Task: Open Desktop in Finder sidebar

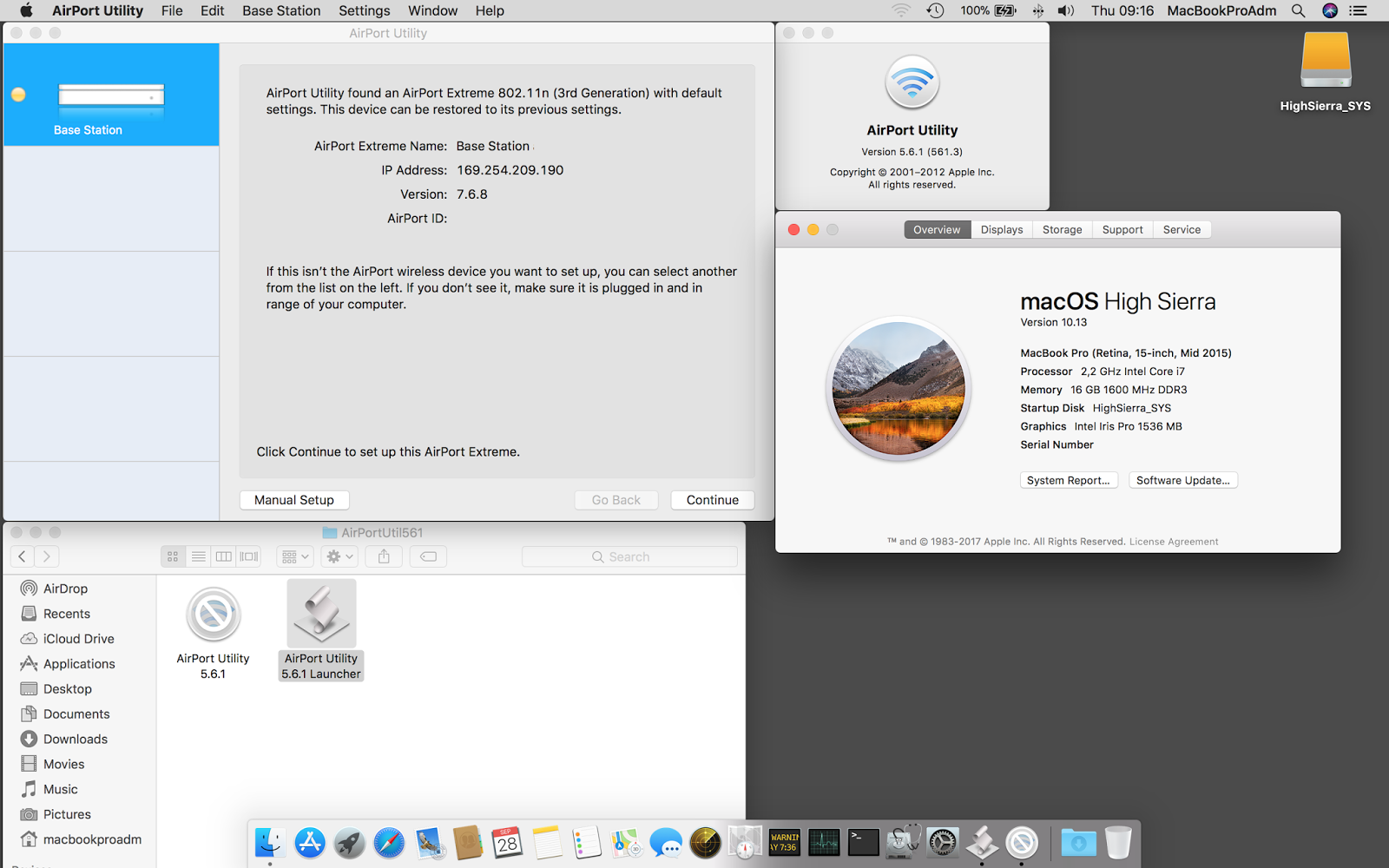Action: (67, 689)
